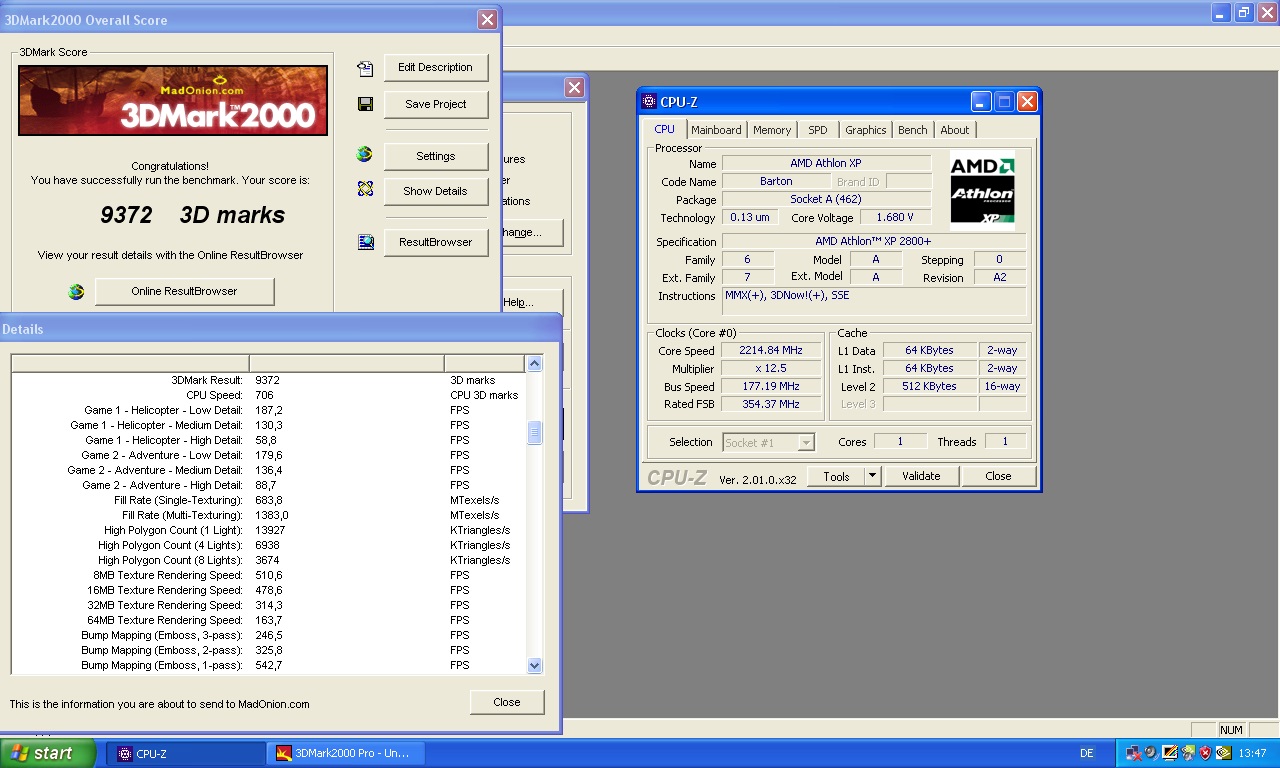The image size is (1280, 768).
Task: Select '64MB Texture Rendering Speed' row
Action: (x=268, y=620)
